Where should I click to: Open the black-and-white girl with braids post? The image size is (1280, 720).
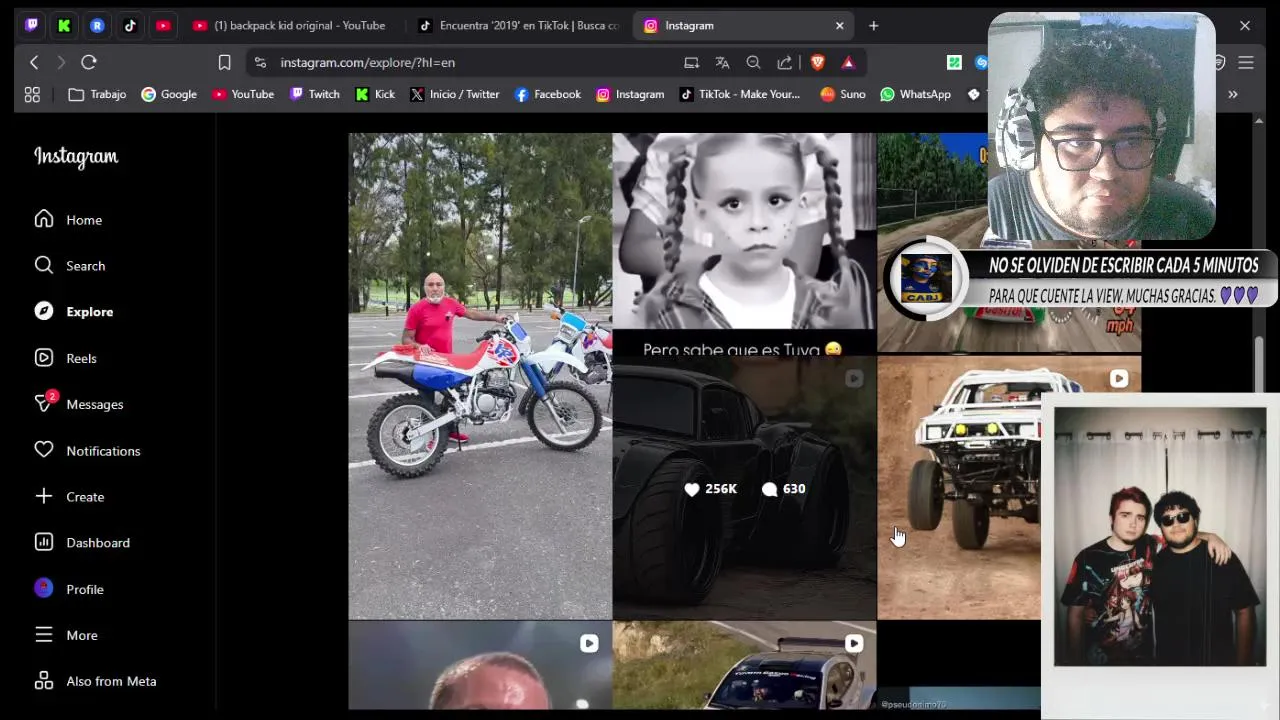click(x=744, y=243)
